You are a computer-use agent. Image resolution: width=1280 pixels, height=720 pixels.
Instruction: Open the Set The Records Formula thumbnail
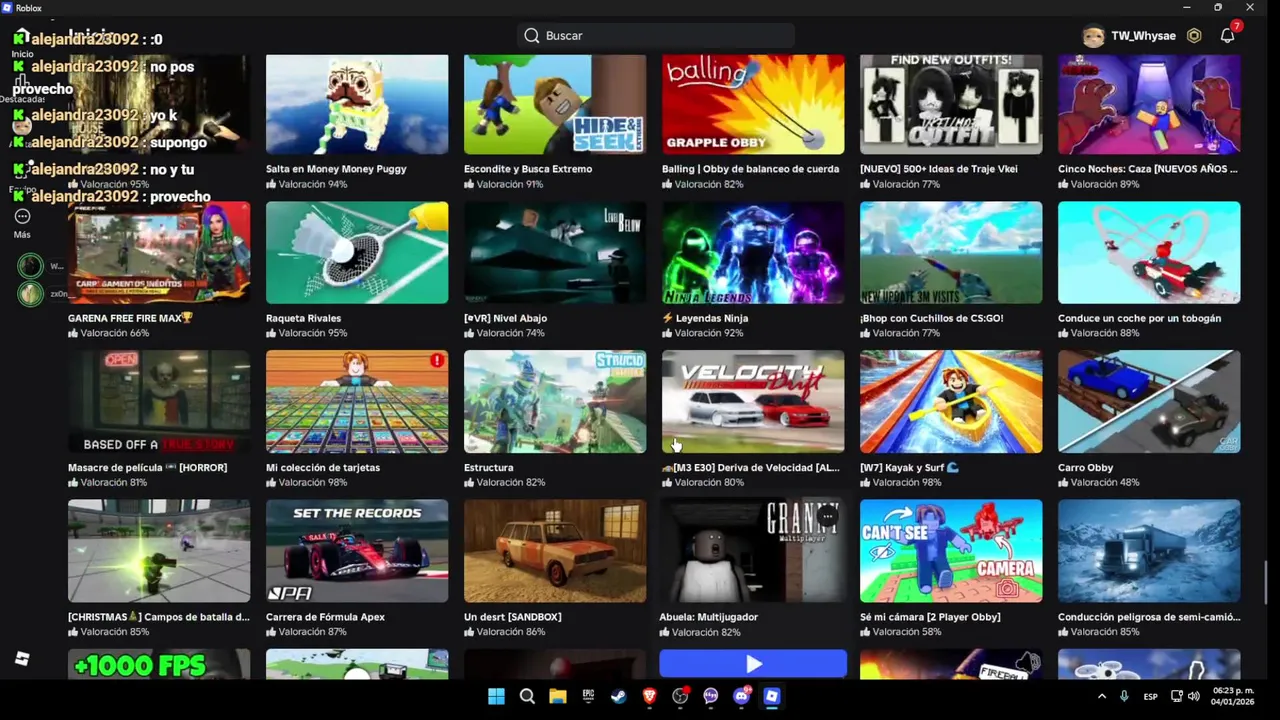(x=357, y=551)
